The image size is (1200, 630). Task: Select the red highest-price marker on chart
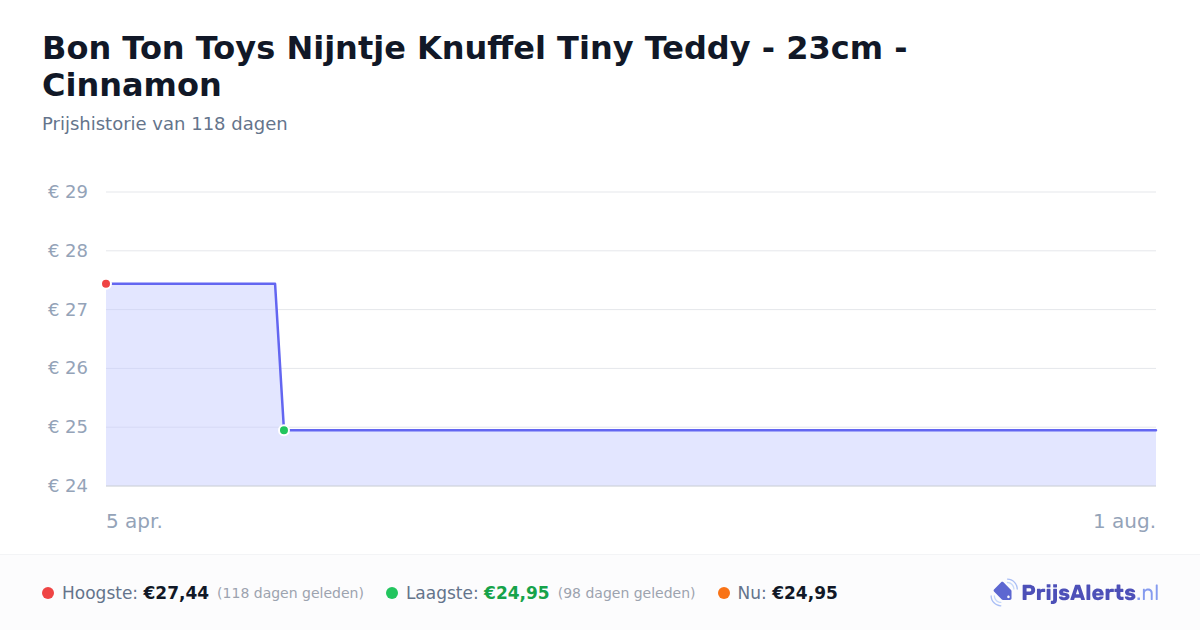[106, 284]
